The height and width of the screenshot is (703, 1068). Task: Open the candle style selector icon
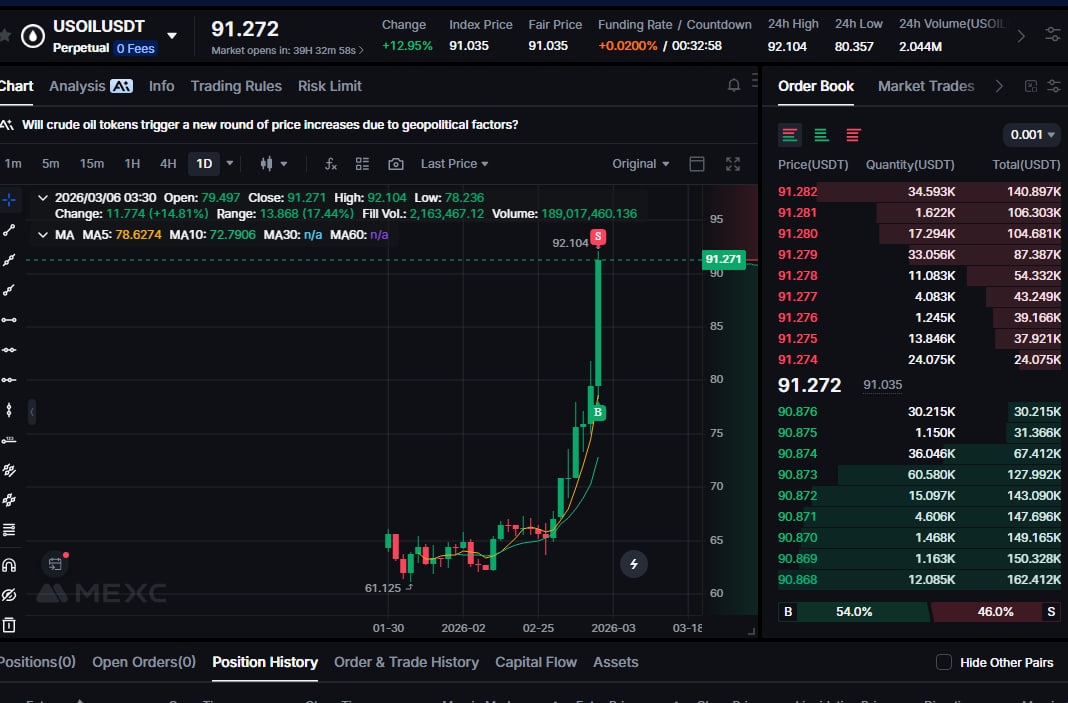pos(268,163)
